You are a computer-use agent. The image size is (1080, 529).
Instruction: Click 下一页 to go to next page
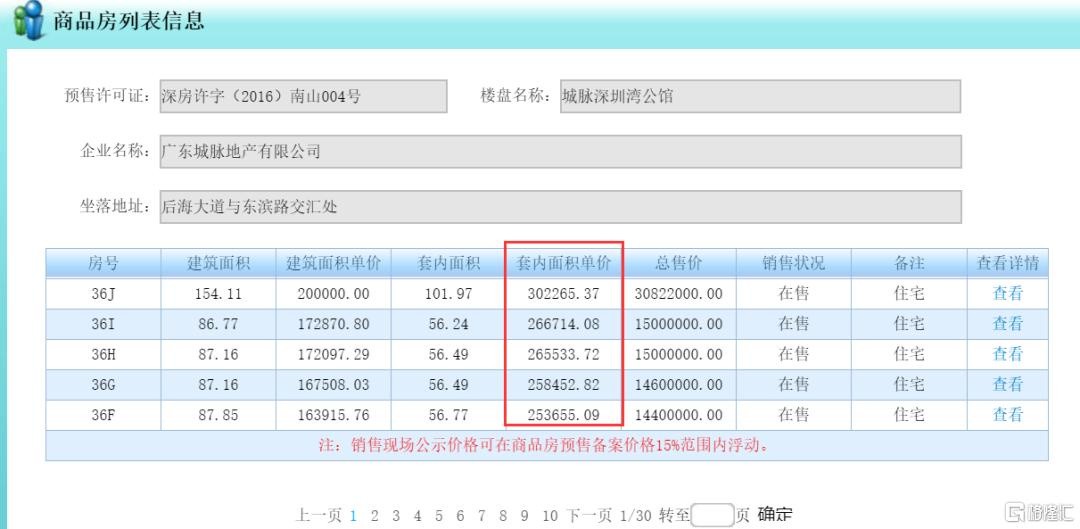[x=589, y=516]
